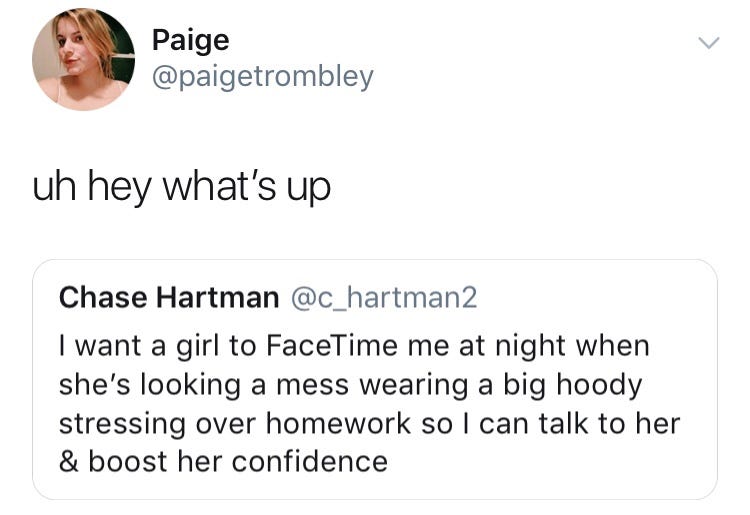
Task: Click the word "night" in quoted tweet
Action: (530, 346)
